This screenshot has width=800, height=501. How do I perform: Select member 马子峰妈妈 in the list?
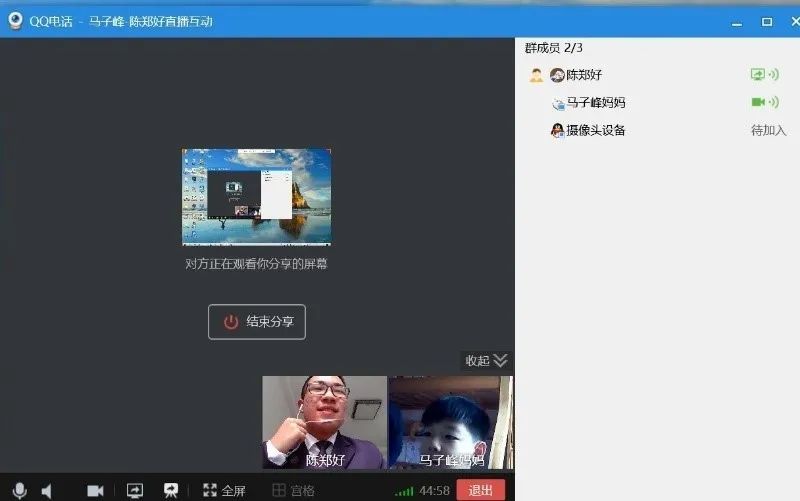(x=595, y=102)
